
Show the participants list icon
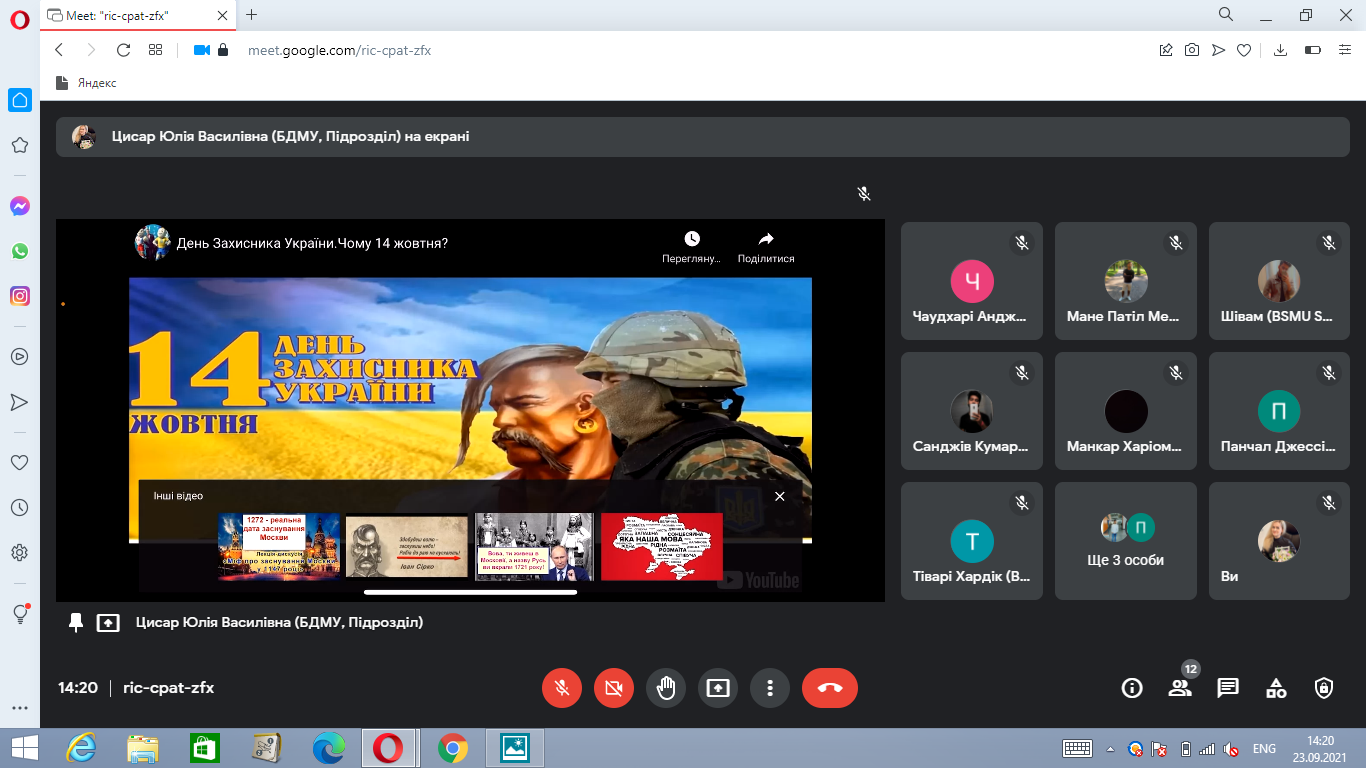click(x=1180, y=688)
